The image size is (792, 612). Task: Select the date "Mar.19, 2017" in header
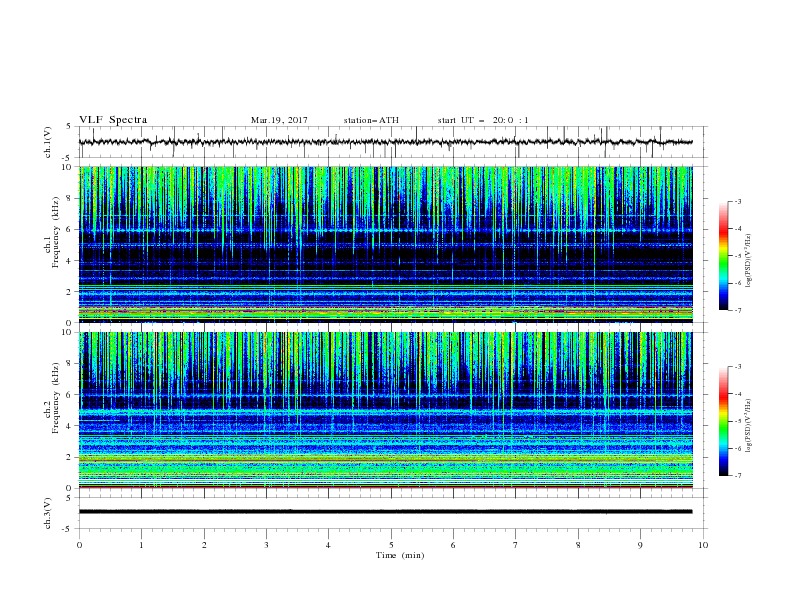click(x=279, y=120)
